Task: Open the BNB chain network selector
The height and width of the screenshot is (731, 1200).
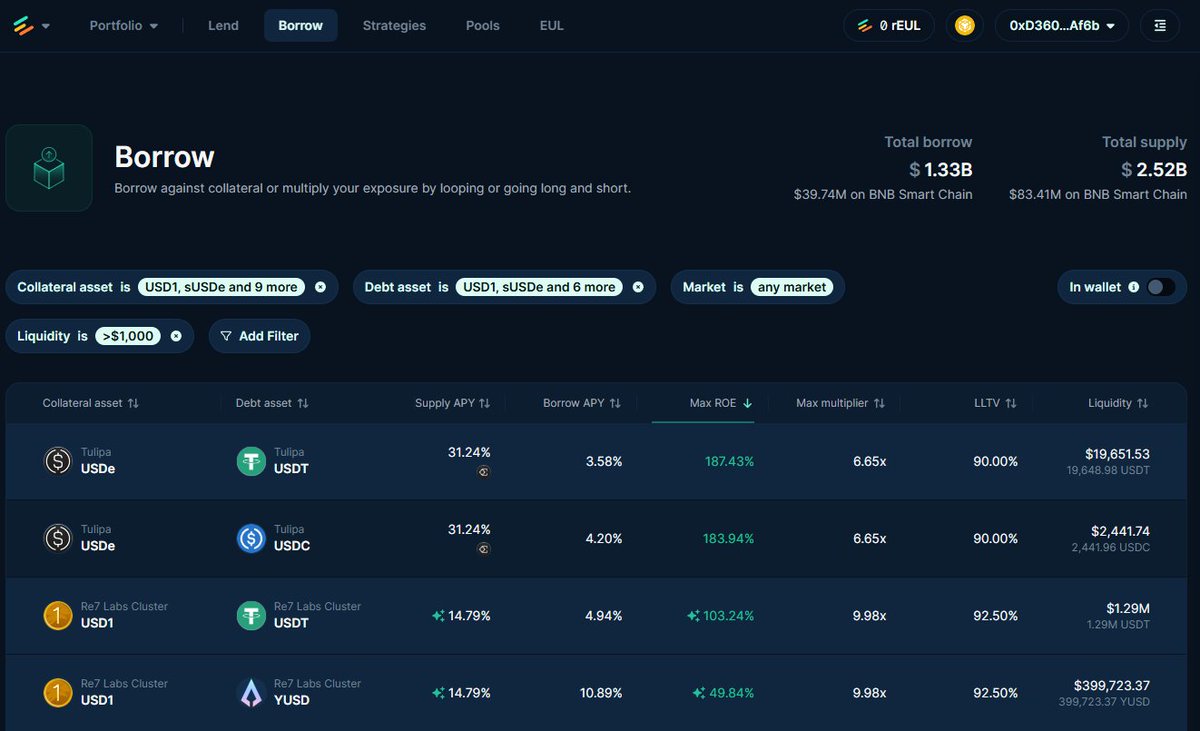Action: click(965, 26)
